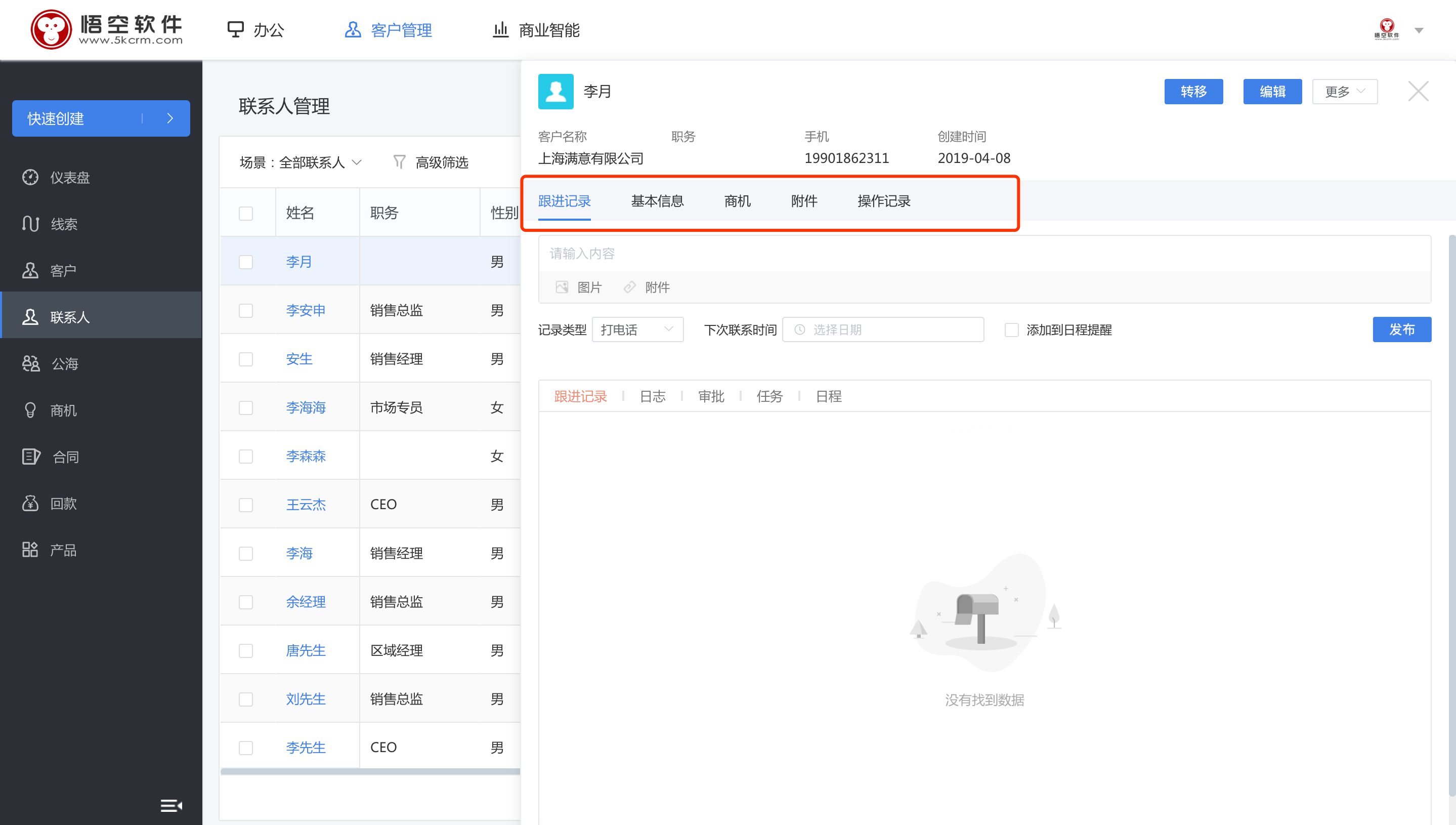Viewport: 1456px width, 825px height.
Task: Click the 图片 image upload icon
Action: coord(561,287)
